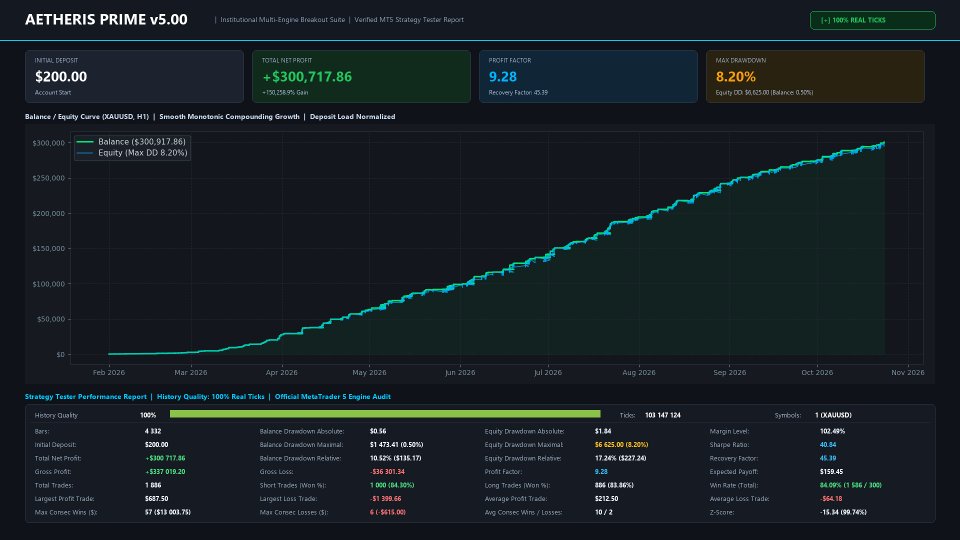Select the Initial Deposit $200.00 card
Viewport: 960px width, 540px height.
pos(134,77)
